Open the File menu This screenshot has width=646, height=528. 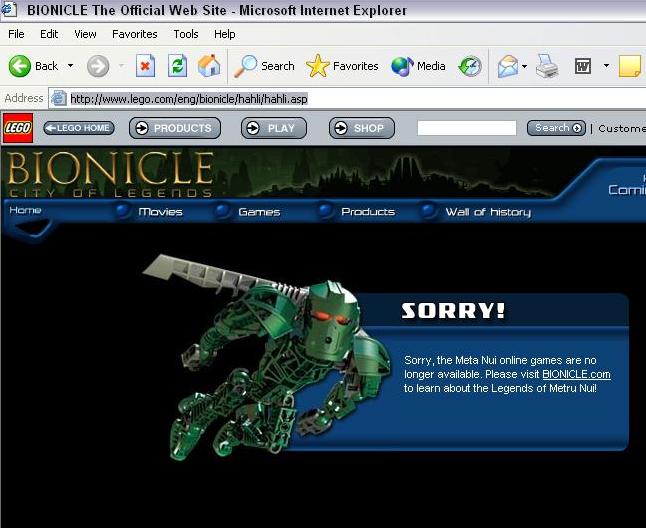pos(16,34)
